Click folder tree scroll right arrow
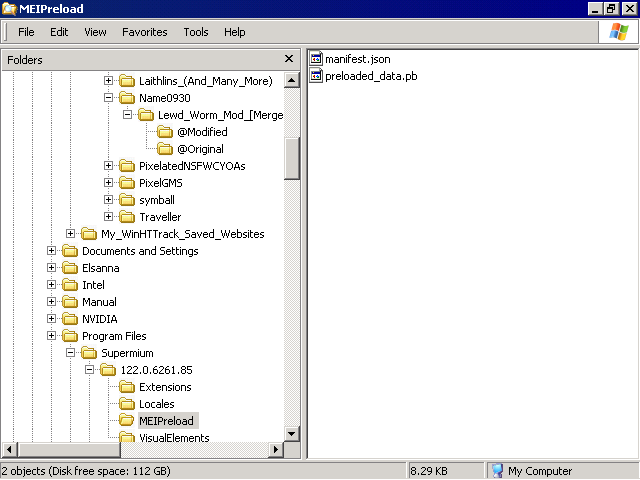 [276, 450]
